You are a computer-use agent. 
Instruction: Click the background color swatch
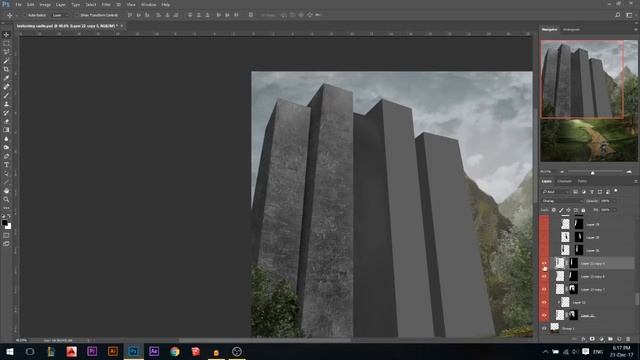click(9, 227)
